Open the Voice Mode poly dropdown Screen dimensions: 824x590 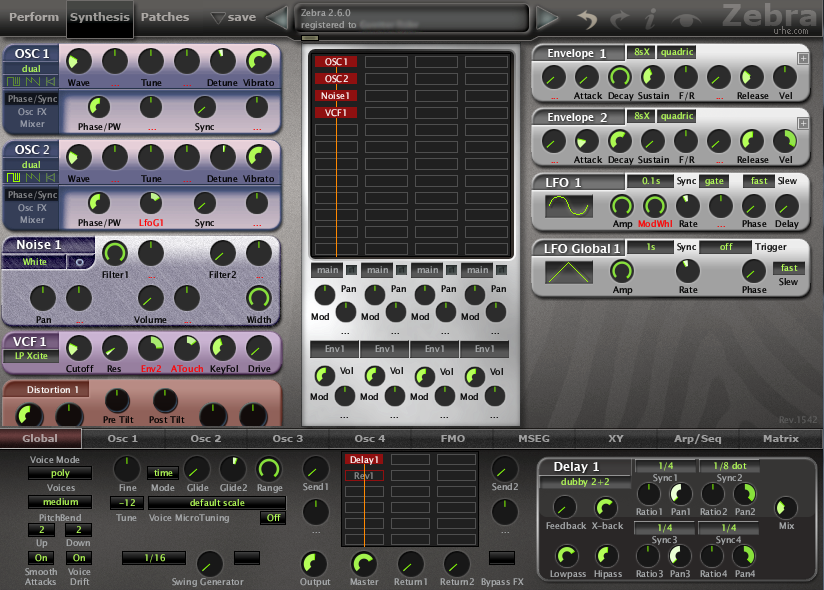[x=60, y=473]
